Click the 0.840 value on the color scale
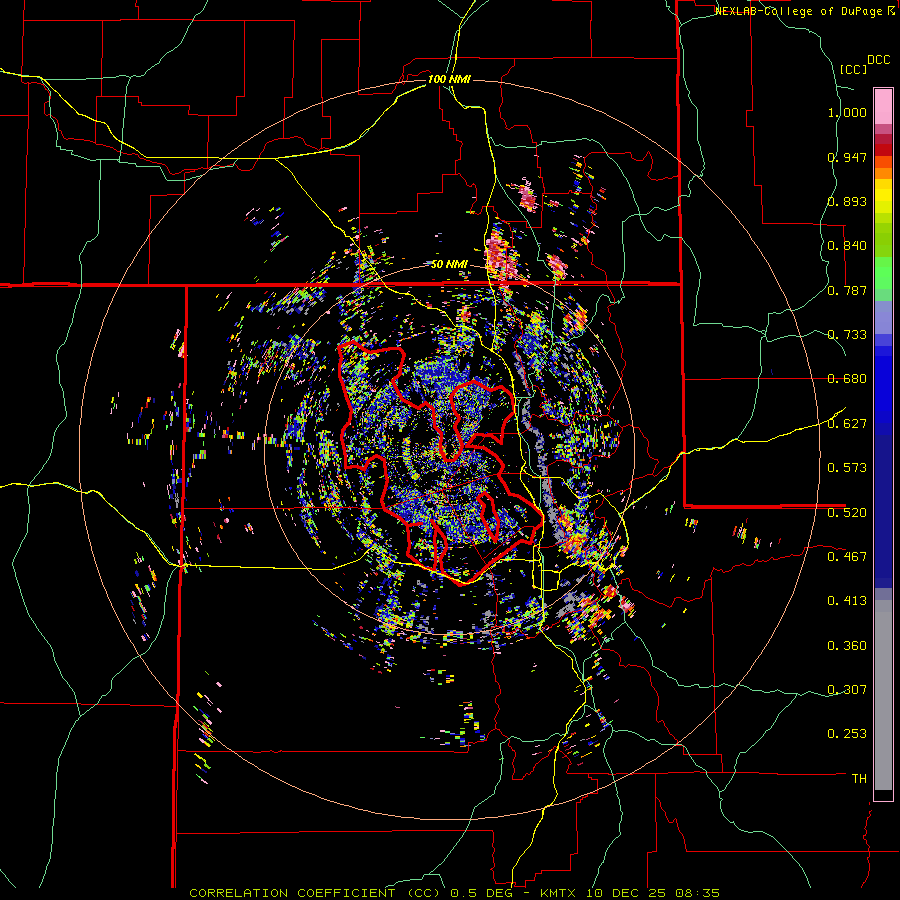The height and width of the screenshot is (900, 900). point(847,246)
